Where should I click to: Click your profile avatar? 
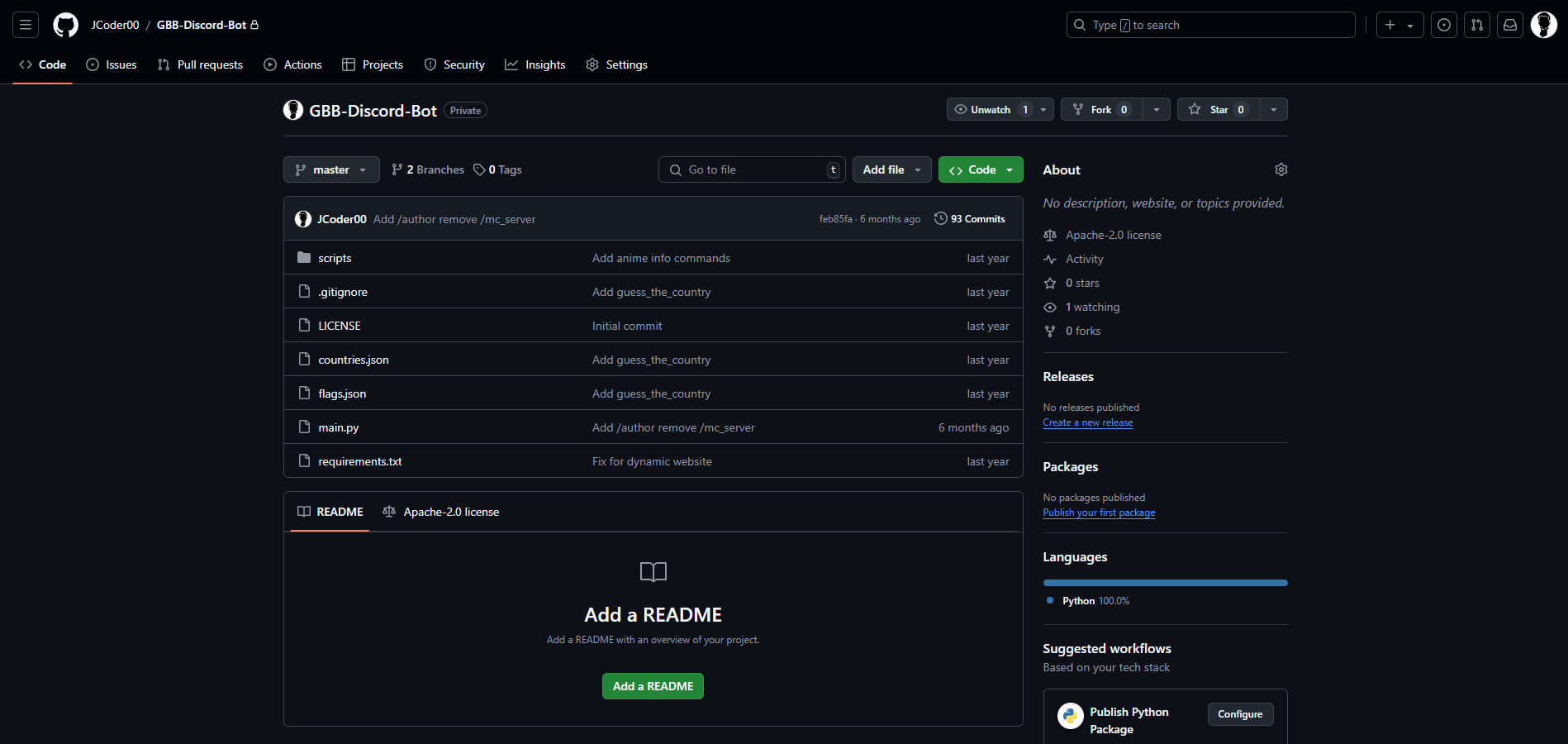[1543, 25]
